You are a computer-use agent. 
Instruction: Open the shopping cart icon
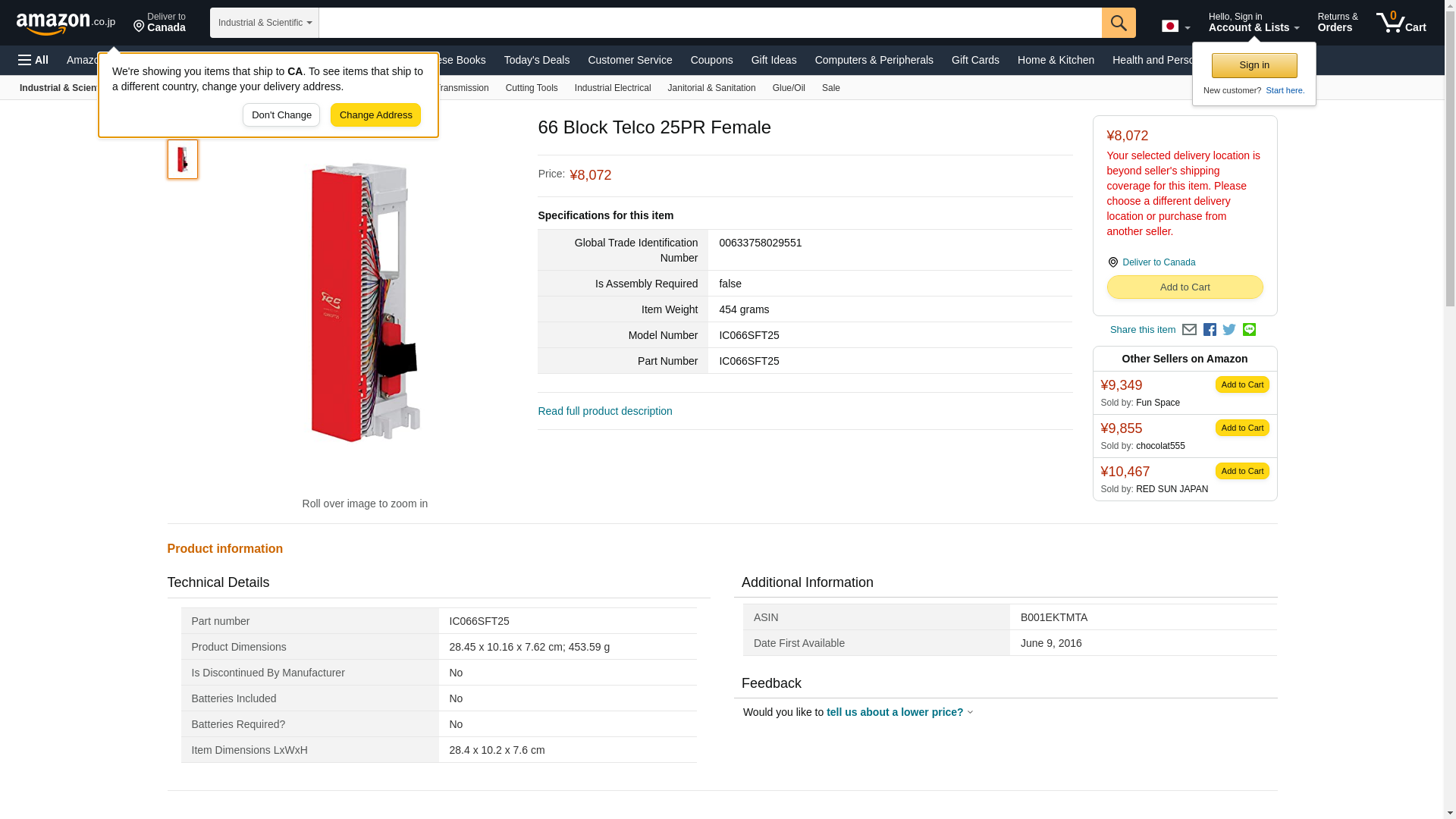coord(1401,23)
